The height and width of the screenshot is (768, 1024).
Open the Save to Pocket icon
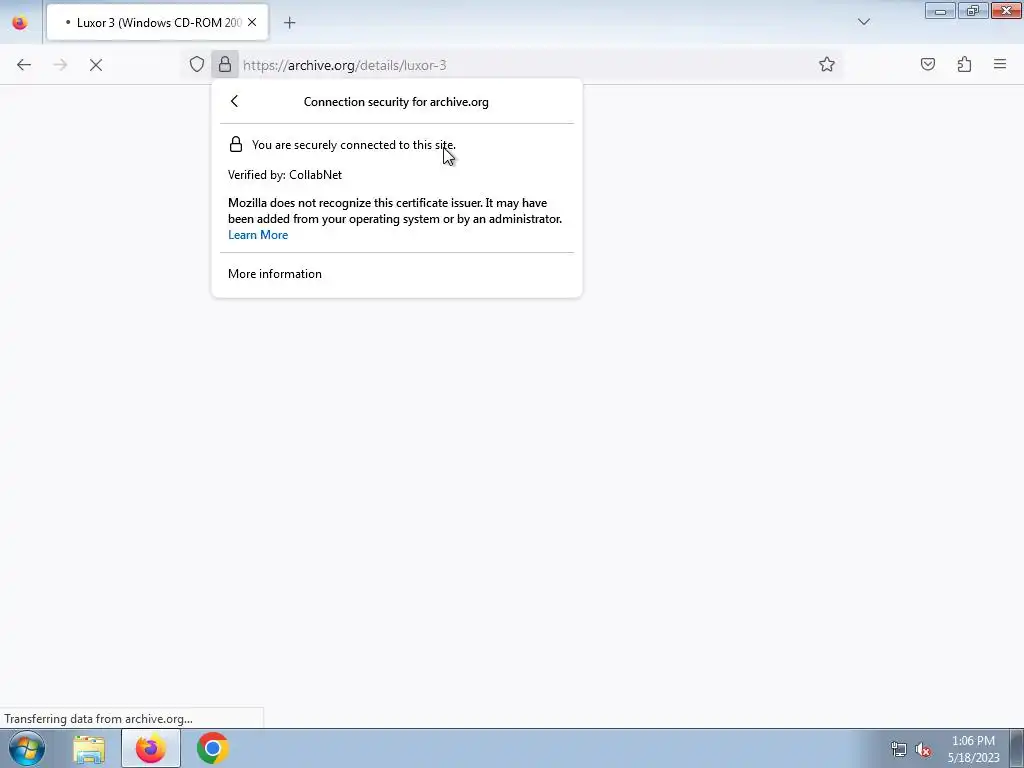[928, 65]
